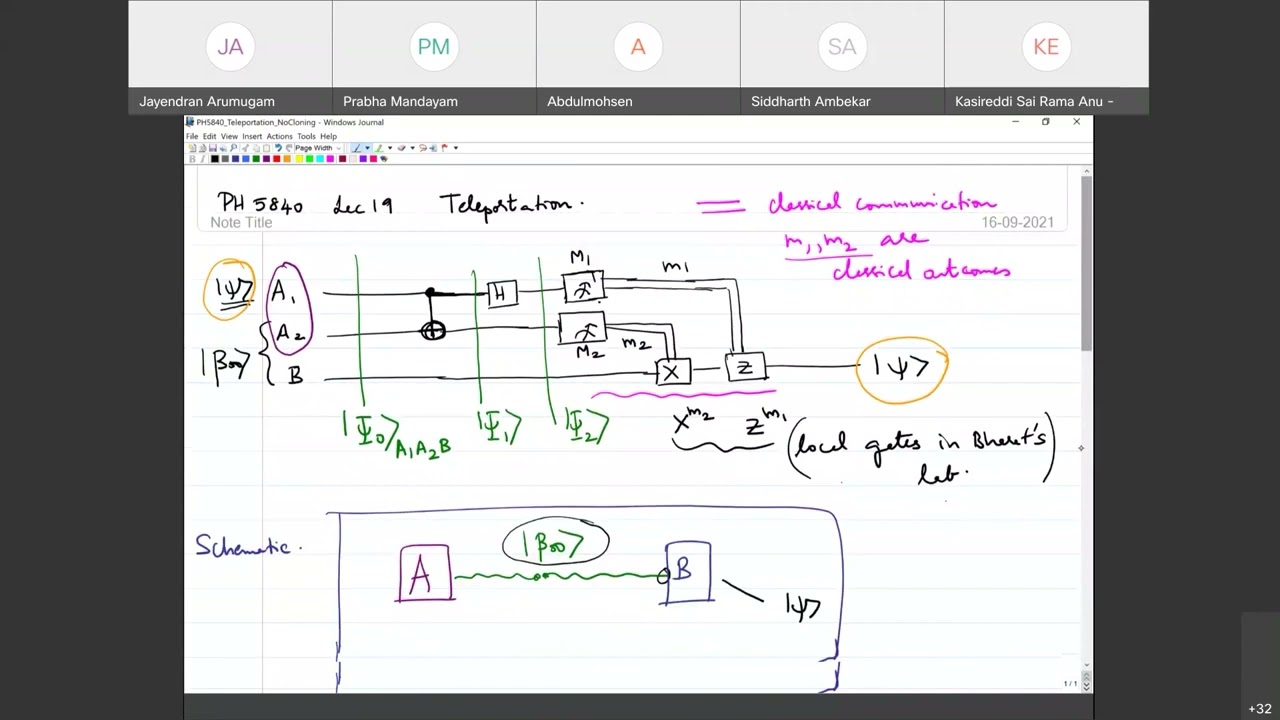1280x720 pixels.
Task: Click the scrollbar down arrow in Journal
Action: click(x=1087, y=664)
